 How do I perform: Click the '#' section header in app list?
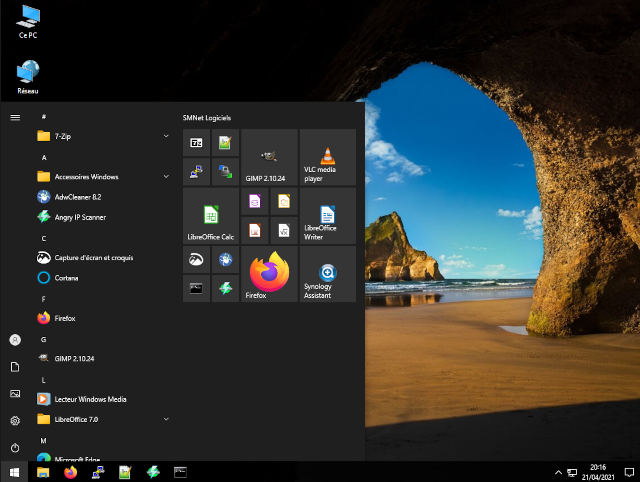coord(44,117)
